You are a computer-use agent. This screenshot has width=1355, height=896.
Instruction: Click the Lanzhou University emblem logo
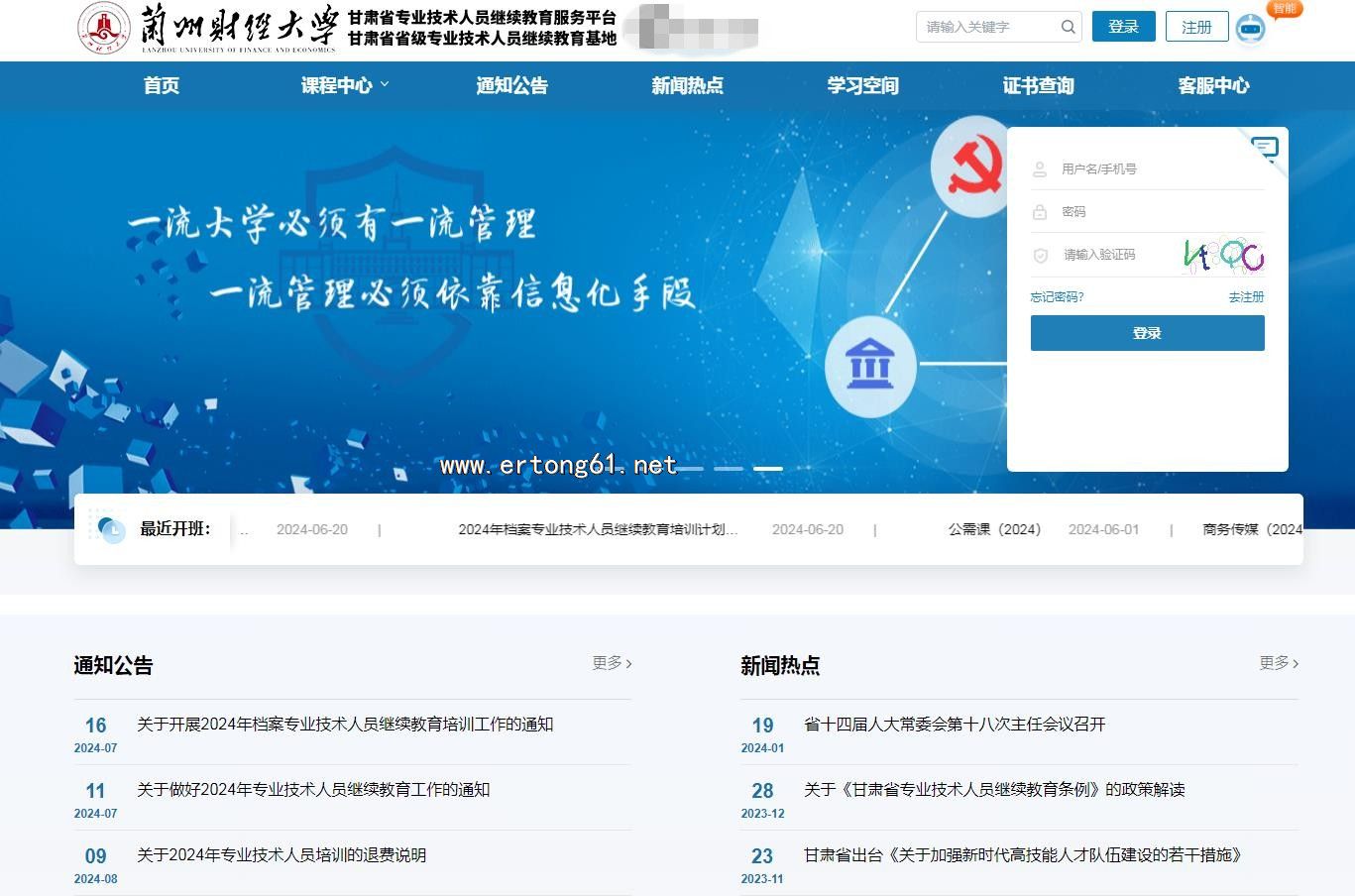[x=104, y=28]
